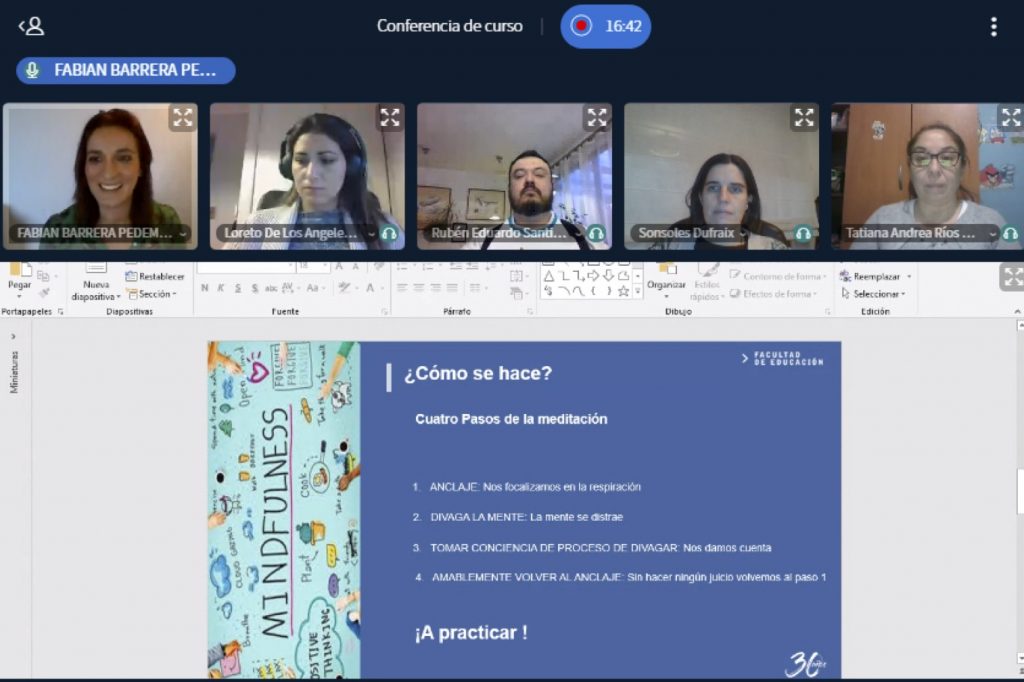Open dropdown next to Tatiana Andrea Ríos name
The image size is (1024, 682).
point(993,233)
